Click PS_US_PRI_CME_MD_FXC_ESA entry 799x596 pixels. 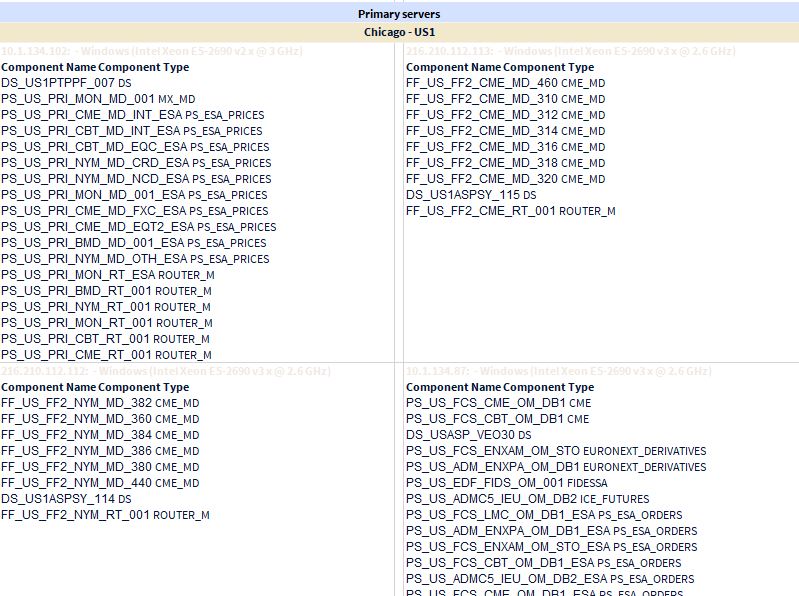click(x=135, y=211)
